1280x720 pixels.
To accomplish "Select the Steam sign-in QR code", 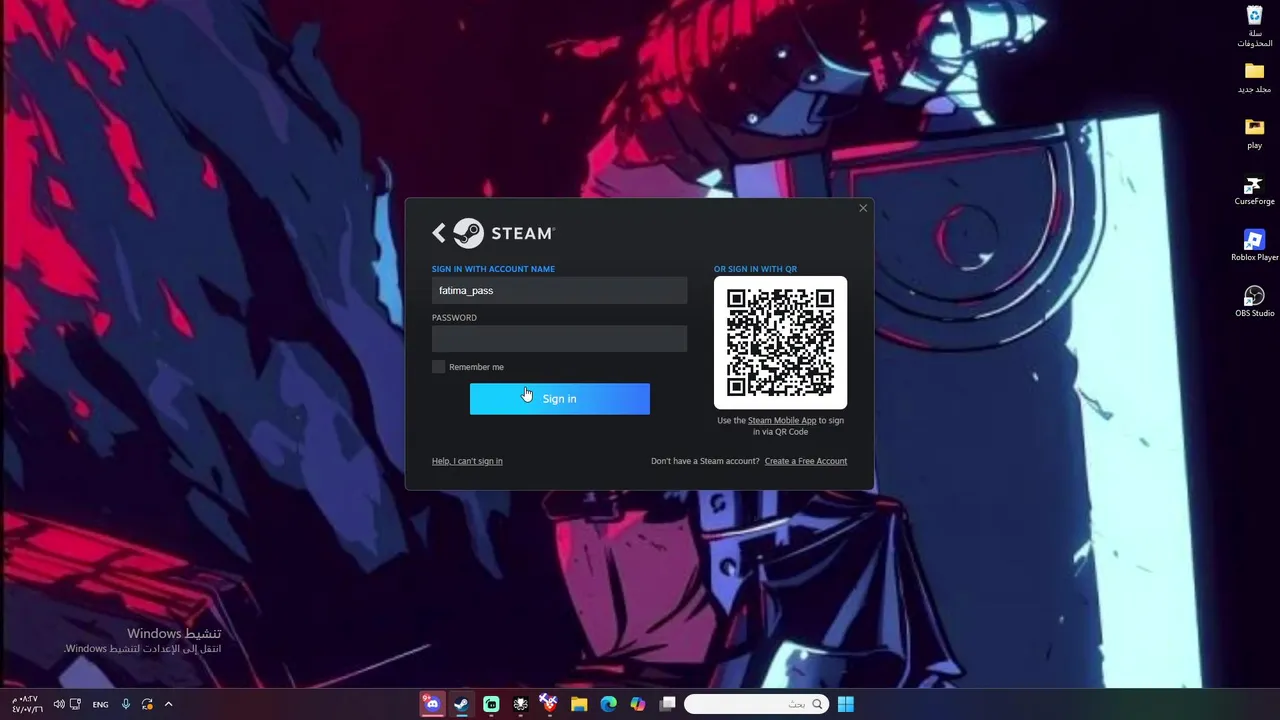I will (780, 343).
